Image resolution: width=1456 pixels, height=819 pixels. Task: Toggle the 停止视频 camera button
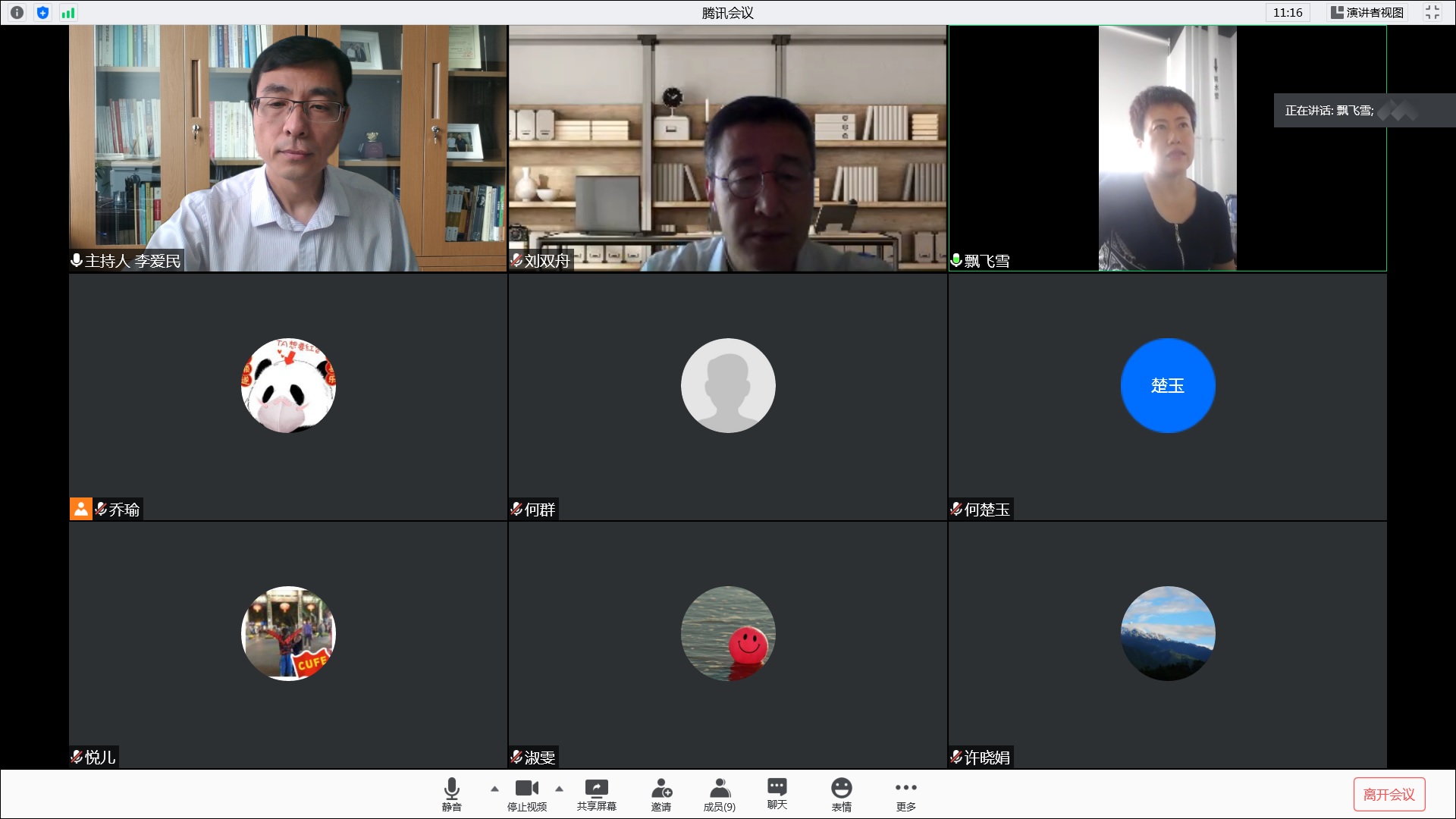coord(526,793)
